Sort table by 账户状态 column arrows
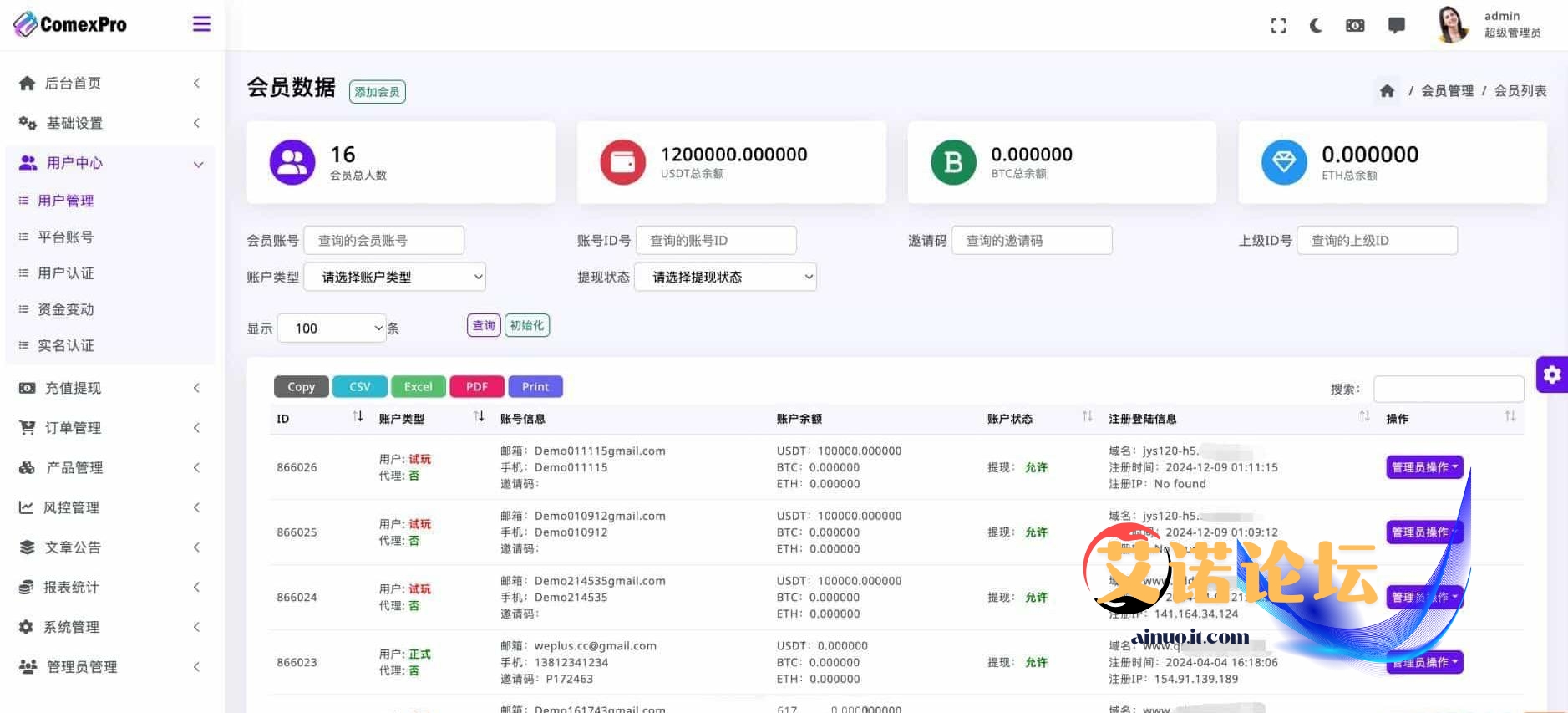Image resolution: width=1568 pixels, height=713 pixels. click(x=1087, y=416)
